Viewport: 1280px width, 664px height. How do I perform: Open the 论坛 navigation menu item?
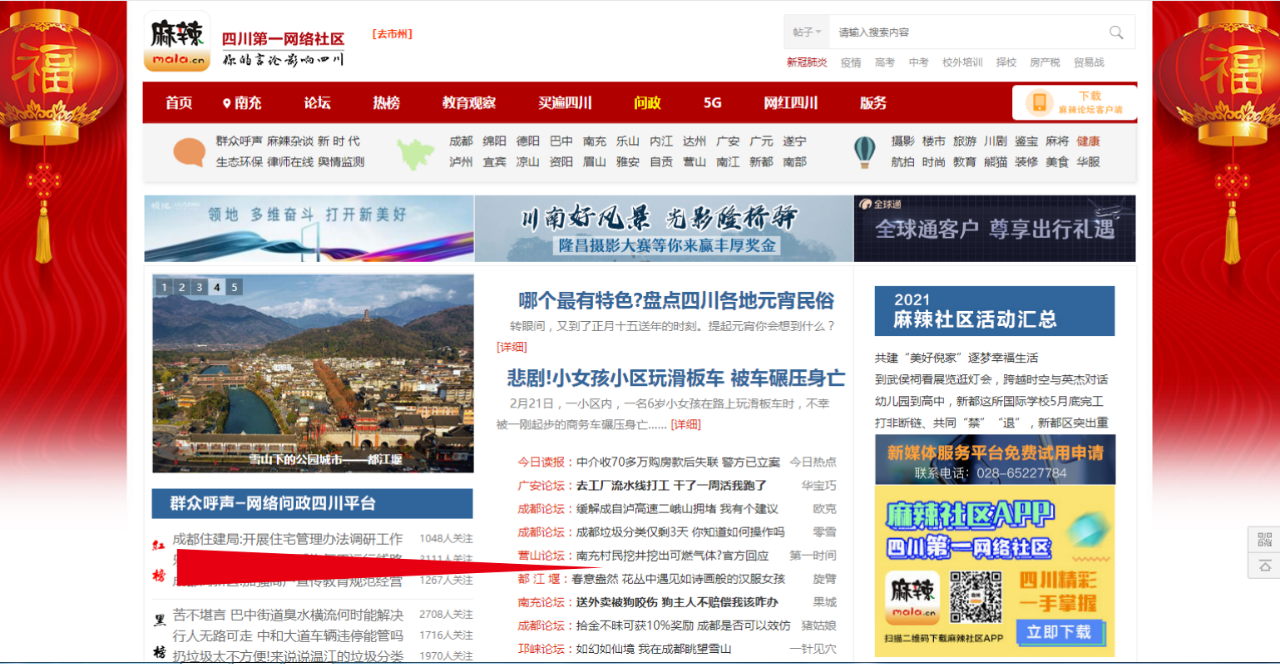[317, 103]
